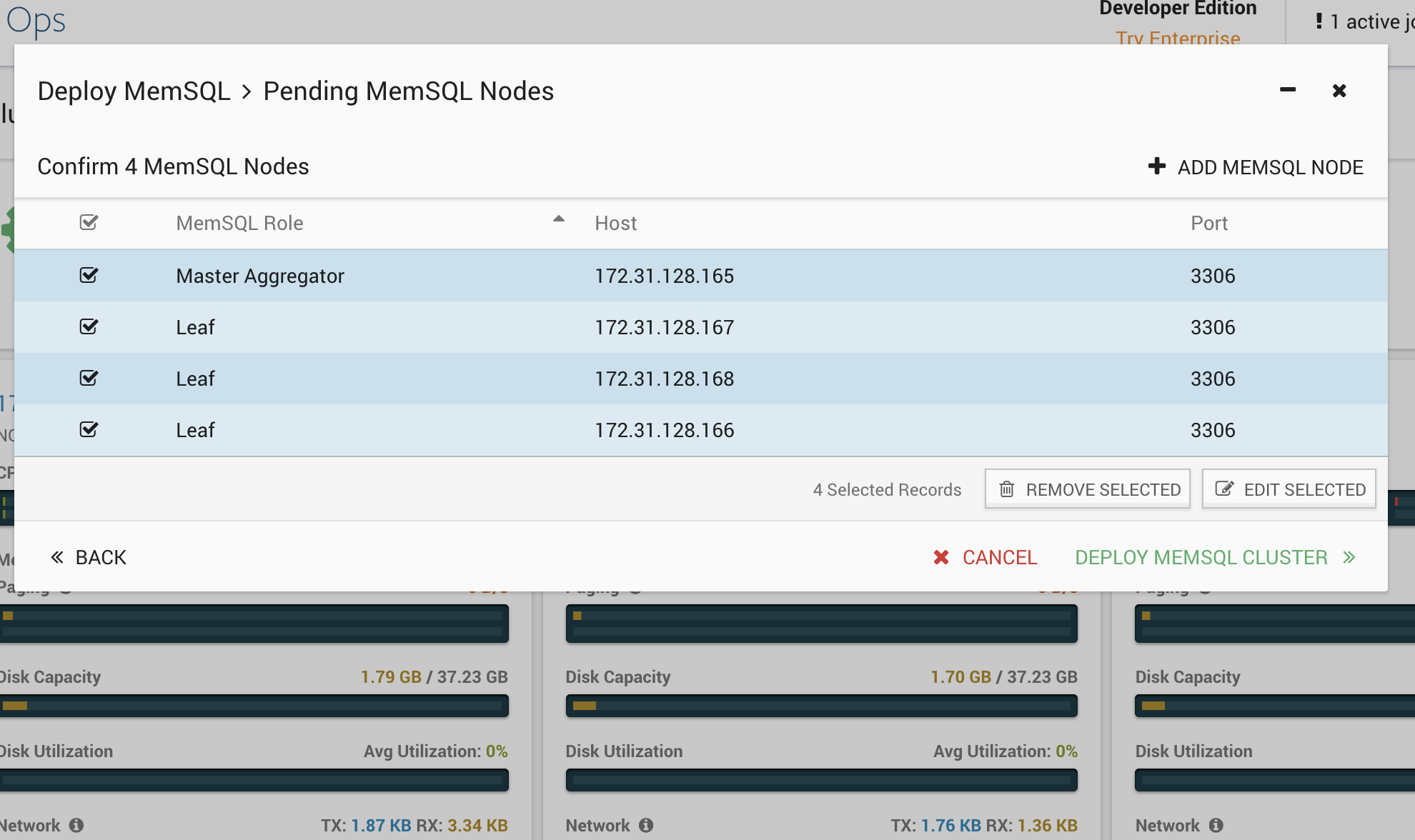The width and height of the screenshot is (1415, 840).
Task: Click DEPLOY MEMSQL CLUSTER button
Action: tap(1201, 557)
